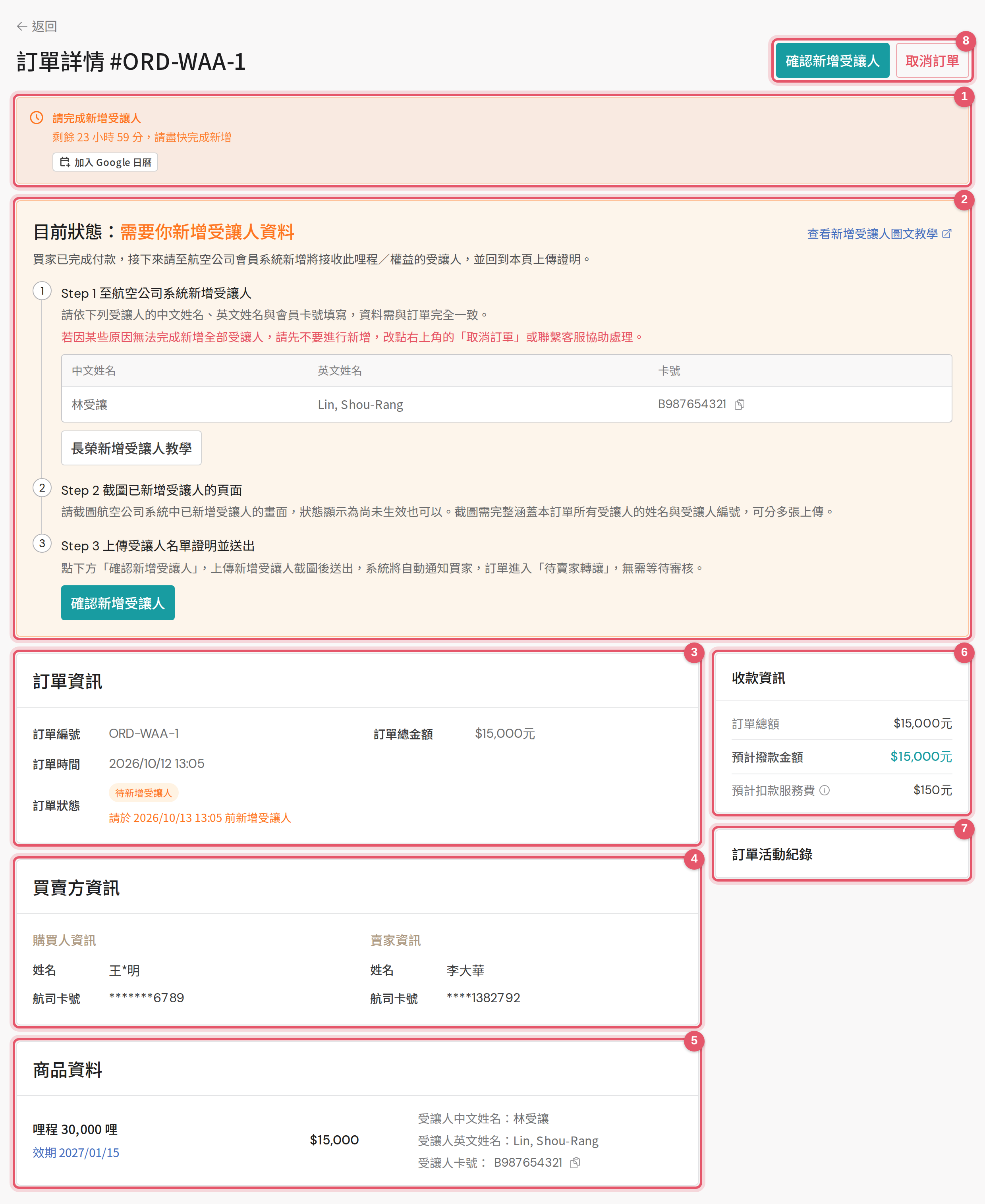Click the 訂單總金額 $15,000元 value in 訂單資訊
The width and height of the screenshot is (985, 1204).
point(505,733)
